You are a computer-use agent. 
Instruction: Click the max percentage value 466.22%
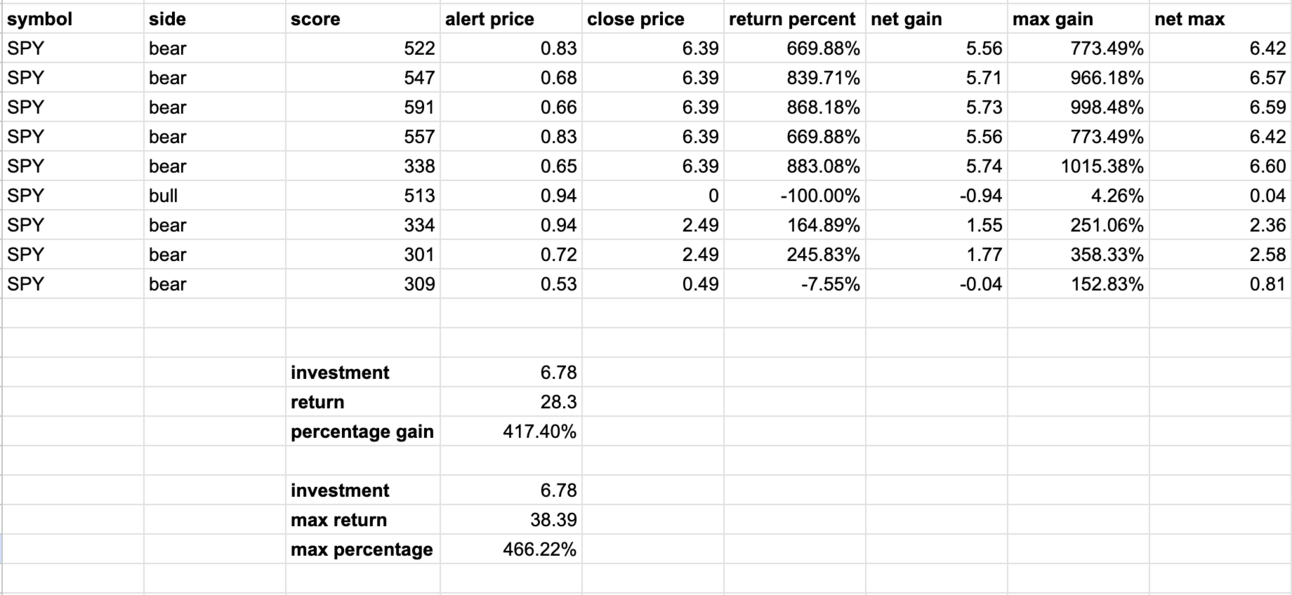point(510,549)
